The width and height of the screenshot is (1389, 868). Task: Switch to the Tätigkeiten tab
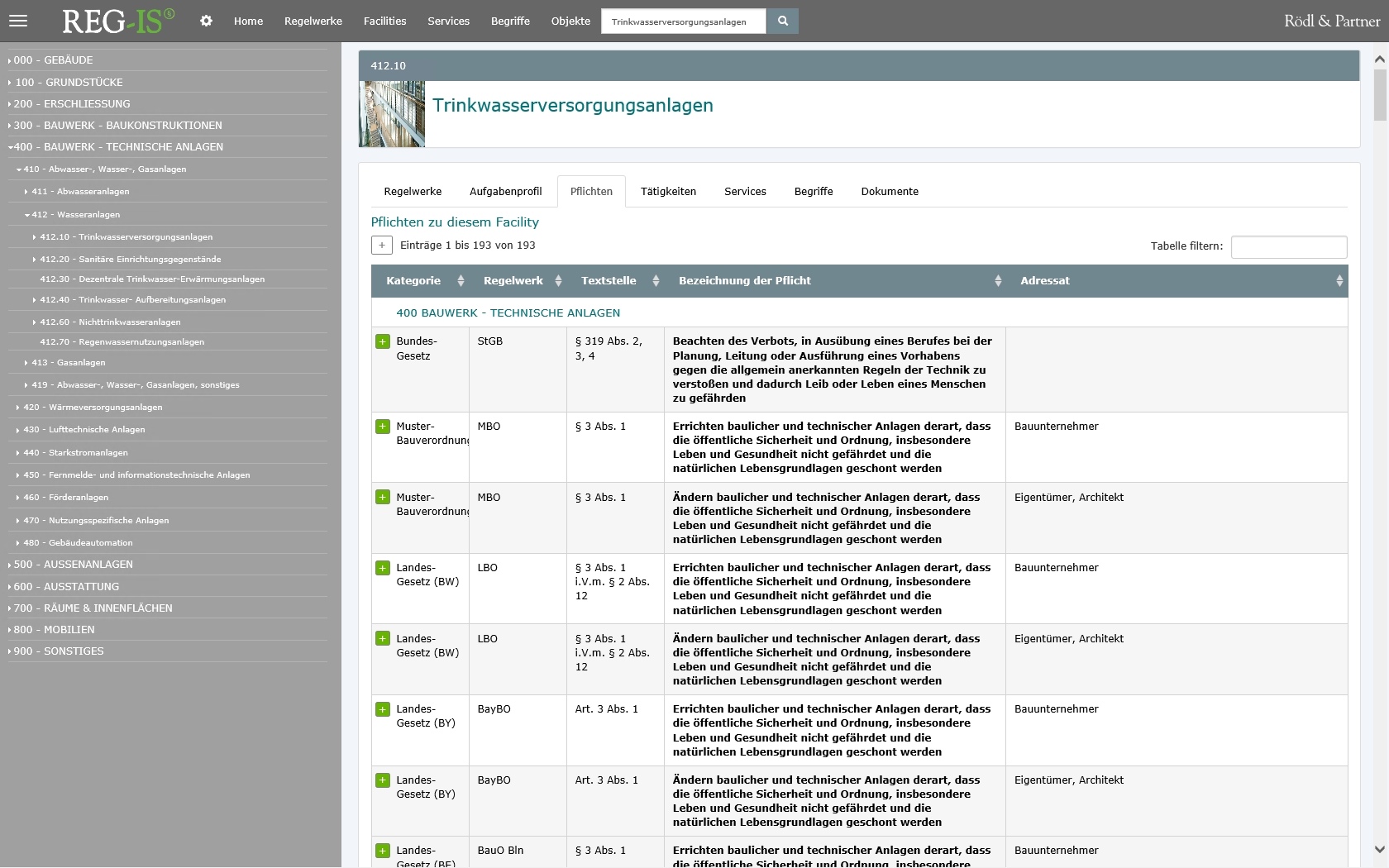[668, 192]
